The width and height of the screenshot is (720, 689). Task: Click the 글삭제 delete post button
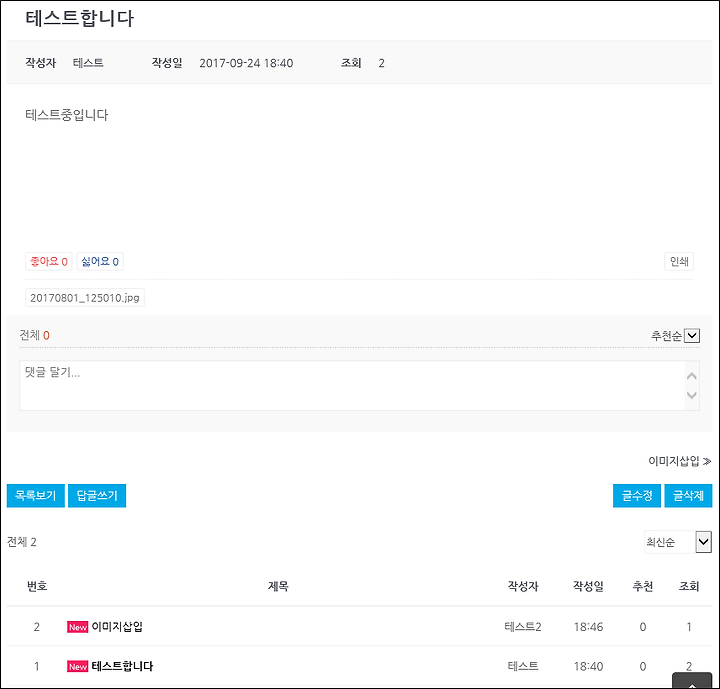pos(688,496)
